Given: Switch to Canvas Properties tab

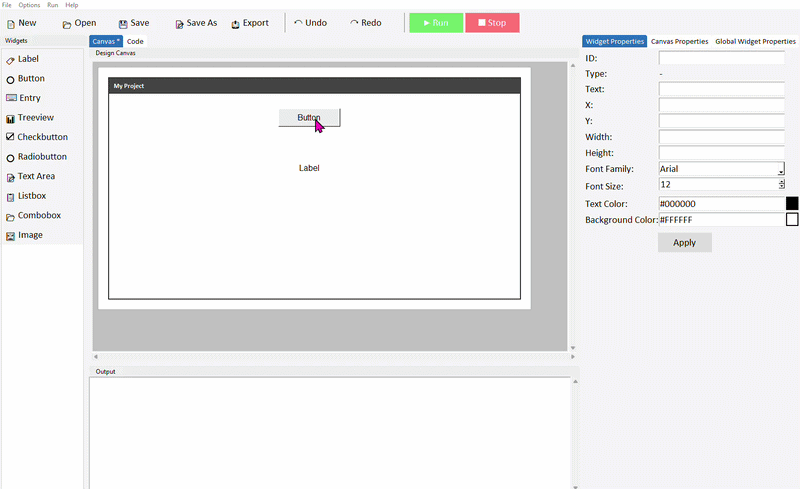Looking at the screenshot, I should [x=679, y=42].
